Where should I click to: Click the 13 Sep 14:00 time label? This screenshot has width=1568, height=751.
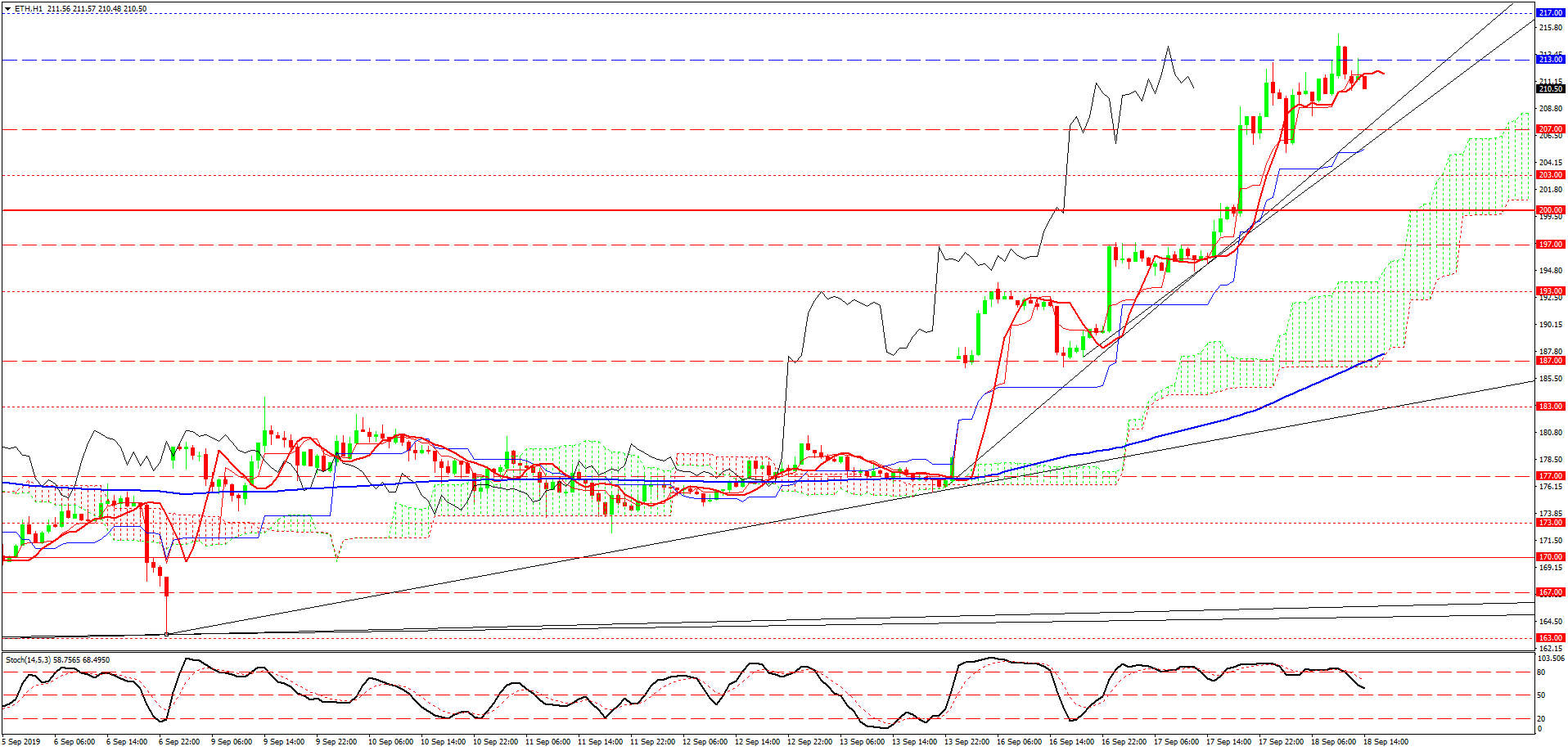click(x=914, y=742)
